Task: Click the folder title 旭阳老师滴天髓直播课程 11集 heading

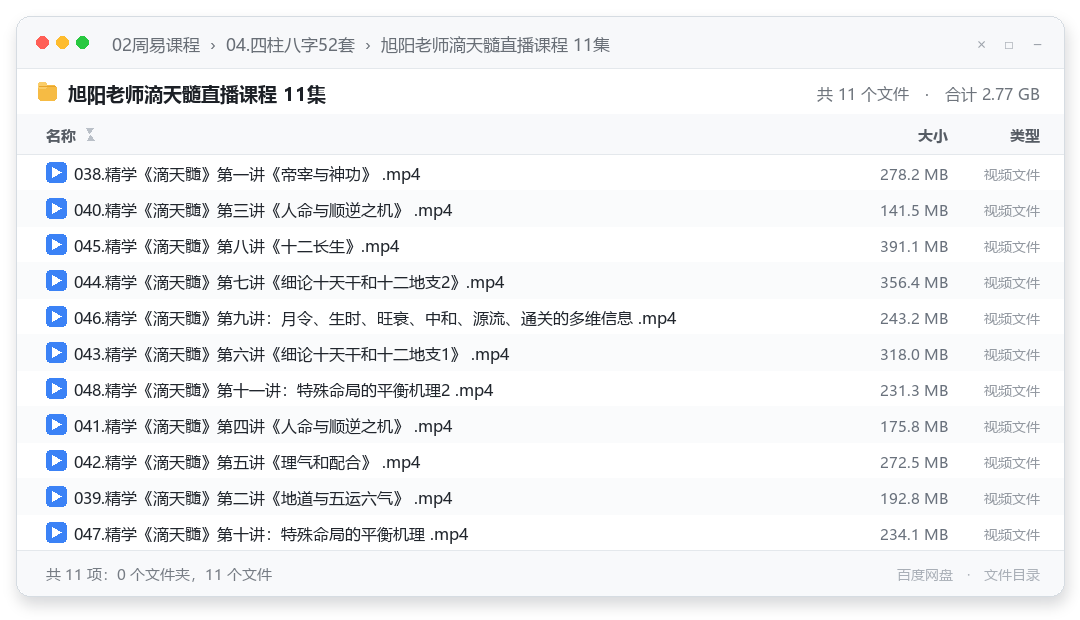Action: [196, 94]
